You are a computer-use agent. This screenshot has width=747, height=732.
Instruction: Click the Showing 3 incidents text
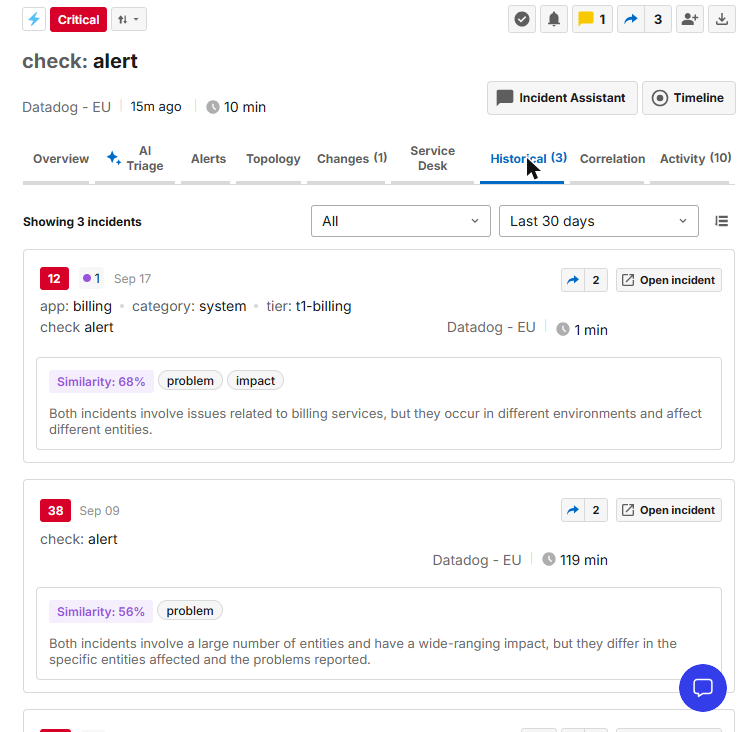82,222
